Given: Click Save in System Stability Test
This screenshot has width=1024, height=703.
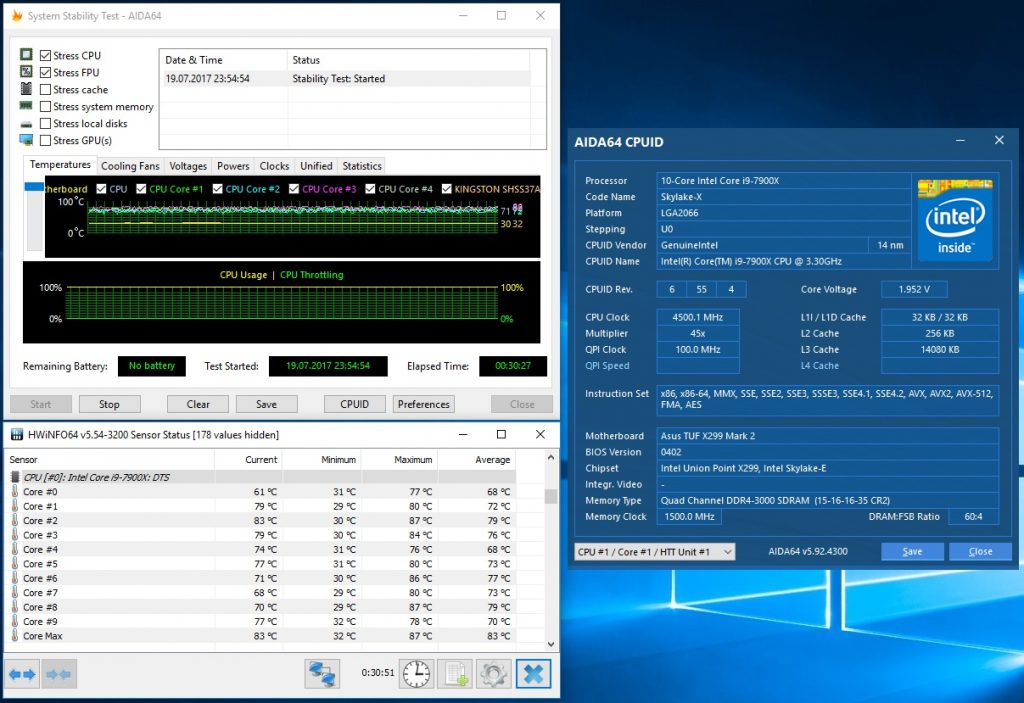Looking at the screenshot, I should coord(266,404).
